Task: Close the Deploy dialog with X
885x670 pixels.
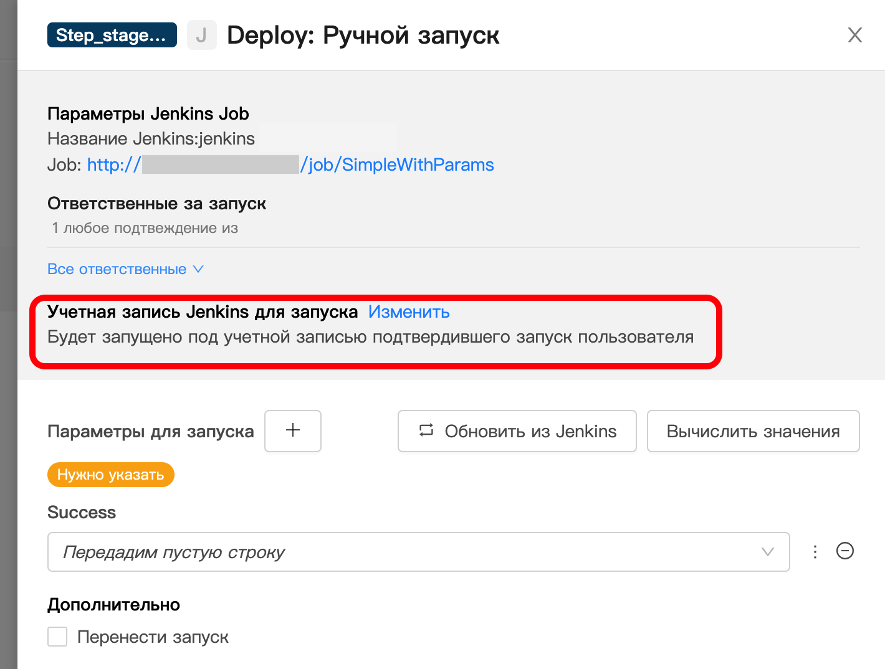Action: click(855, 36)
